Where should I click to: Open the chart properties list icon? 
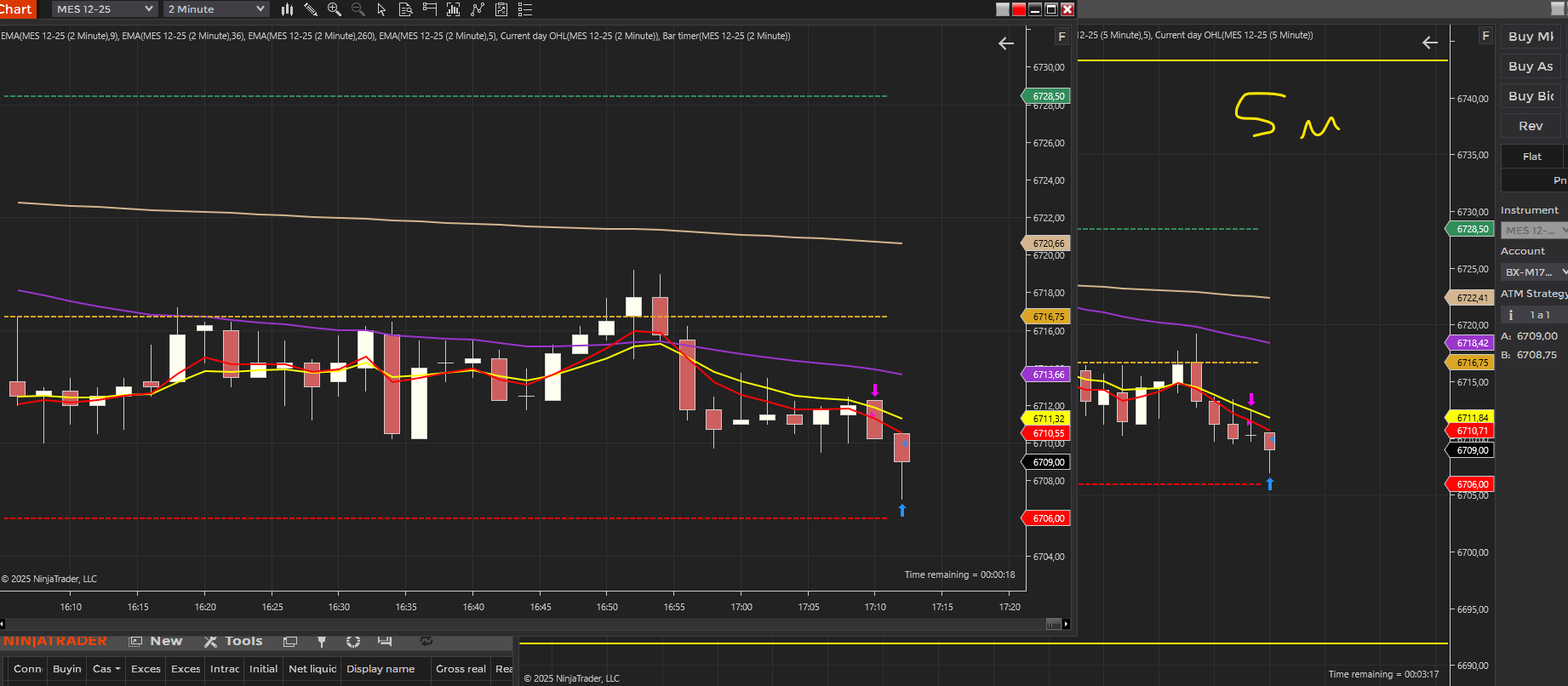click(x=525, y=9)
